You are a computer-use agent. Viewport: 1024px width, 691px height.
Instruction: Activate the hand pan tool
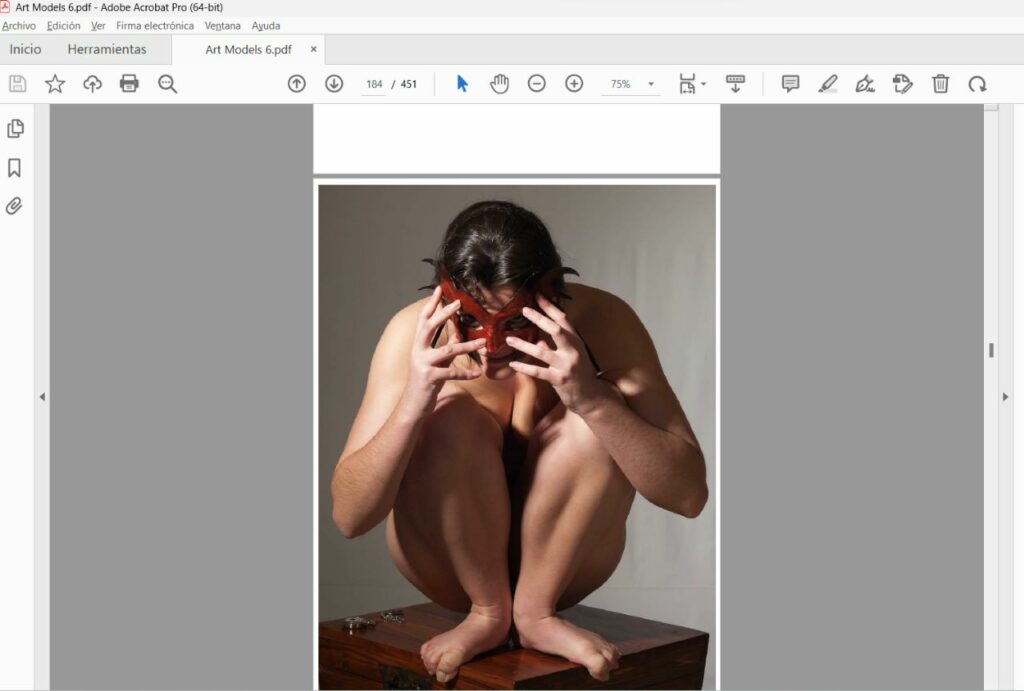point(500,84)
